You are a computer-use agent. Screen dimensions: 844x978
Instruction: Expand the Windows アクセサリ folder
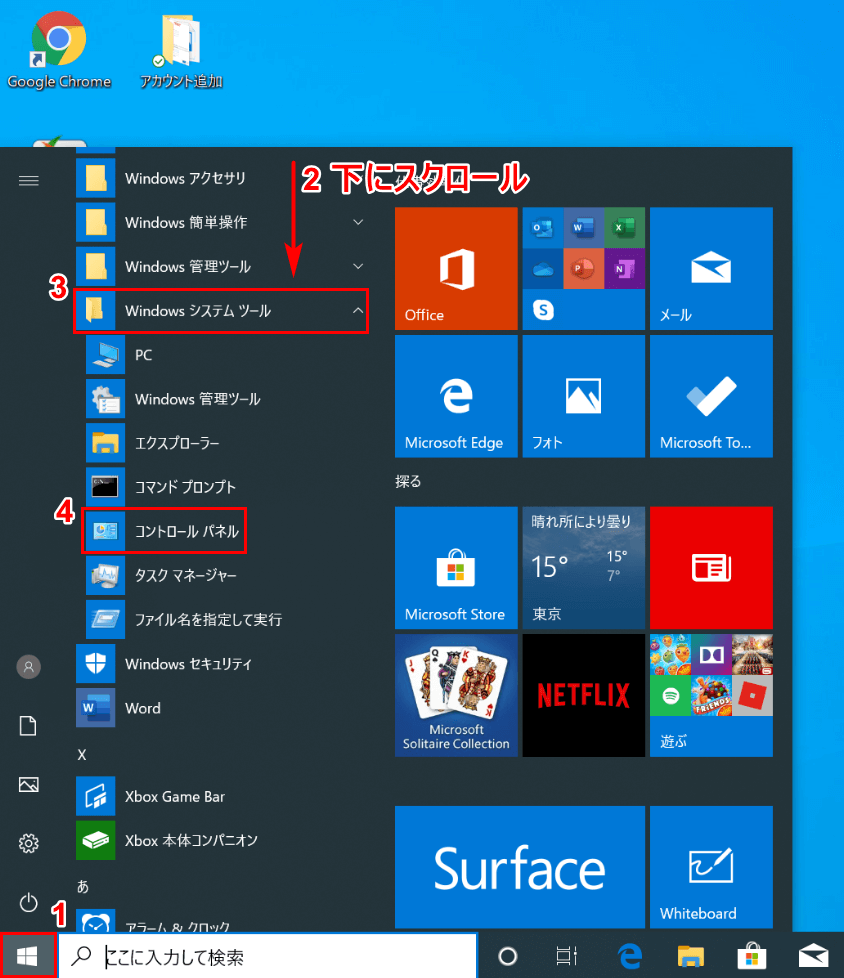tap(222, 178)
